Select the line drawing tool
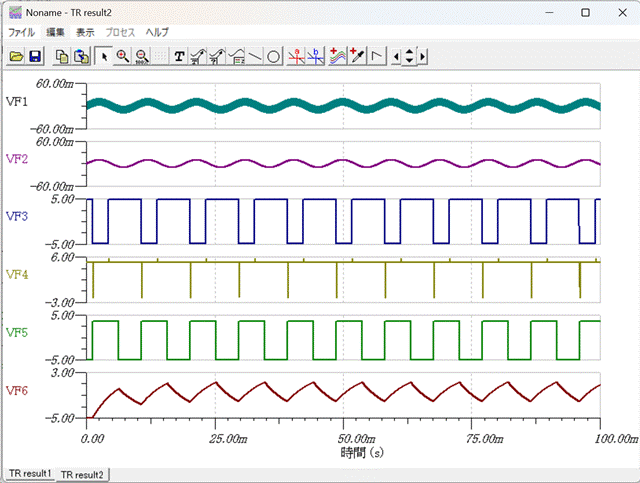The height and width of the screenshot is (483, 640). (x=255, y=57)
